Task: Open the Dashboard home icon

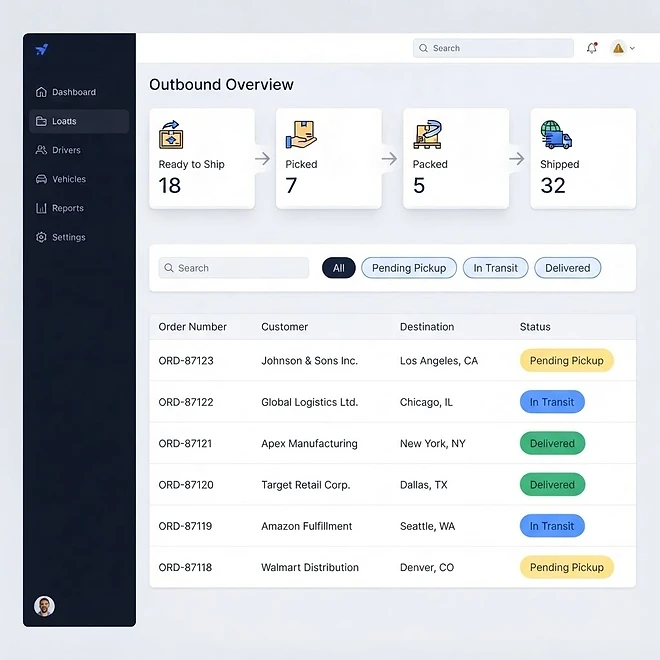Action: tap(41, 92)
